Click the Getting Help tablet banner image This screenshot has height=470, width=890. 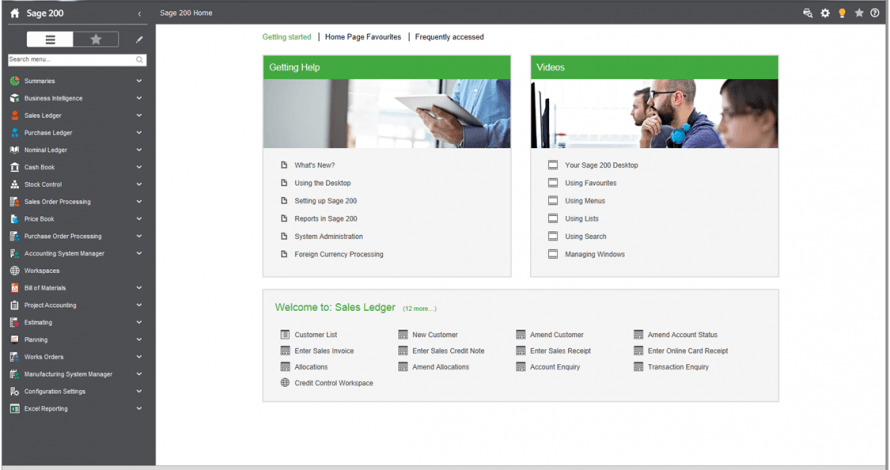(387, 114)
